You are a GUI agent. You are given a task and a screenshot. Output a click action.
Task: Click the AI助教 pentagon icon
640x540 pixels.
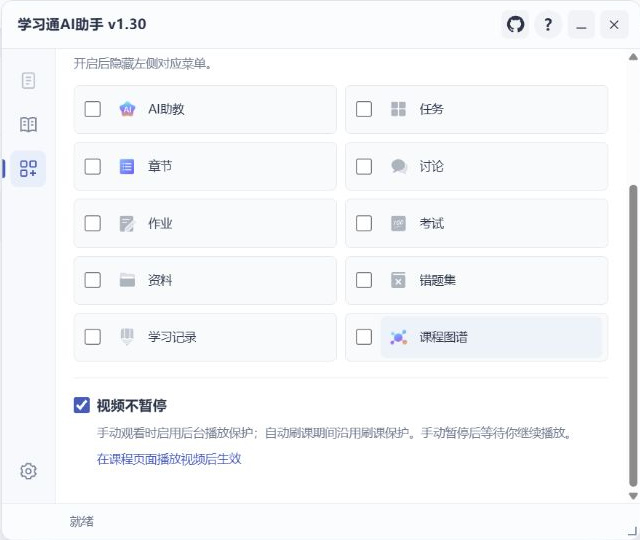pos(127,109)
